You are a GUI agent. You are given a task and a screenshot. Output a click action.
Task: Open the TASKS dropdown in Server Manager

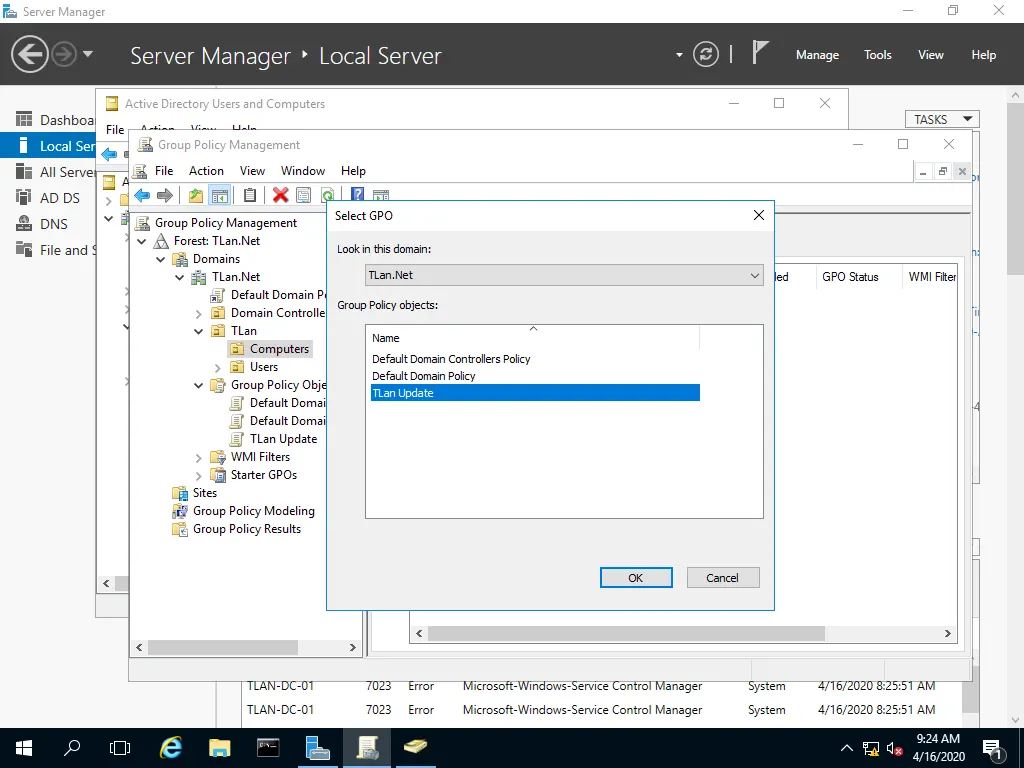coord(942,119)
